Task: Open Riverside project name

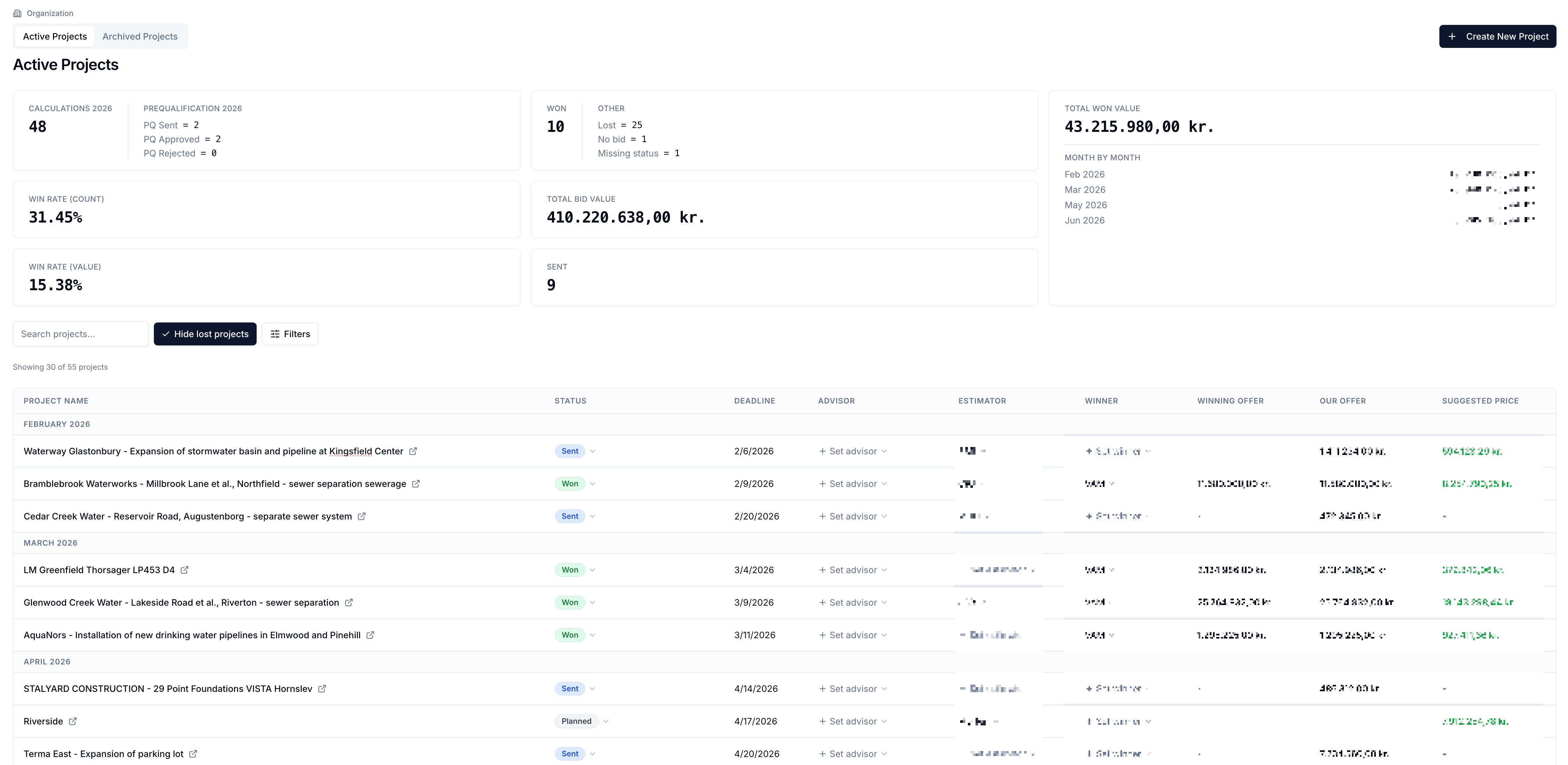Action: click(x=43, y=721)
